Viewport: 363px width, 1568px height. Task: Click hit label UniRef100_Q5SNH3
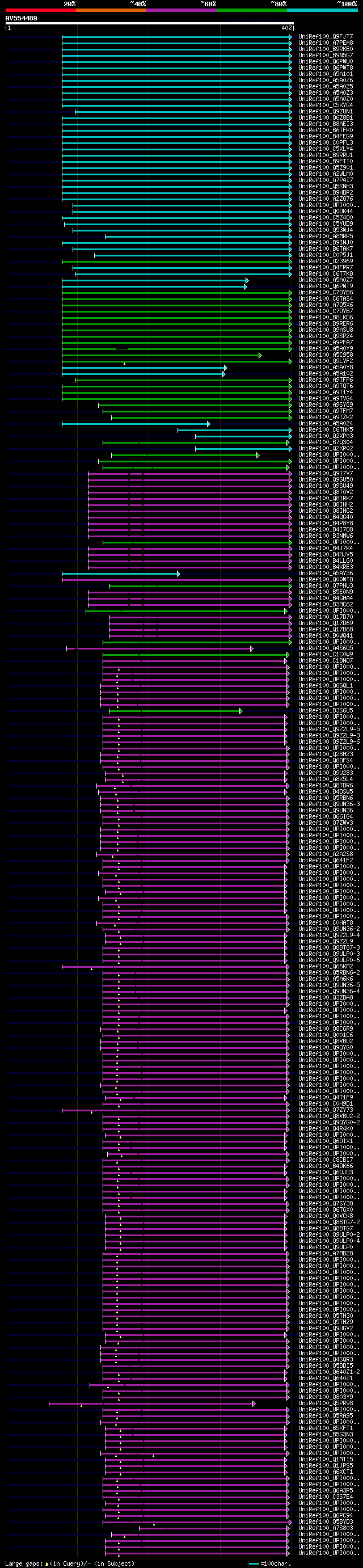coord(325,186)
